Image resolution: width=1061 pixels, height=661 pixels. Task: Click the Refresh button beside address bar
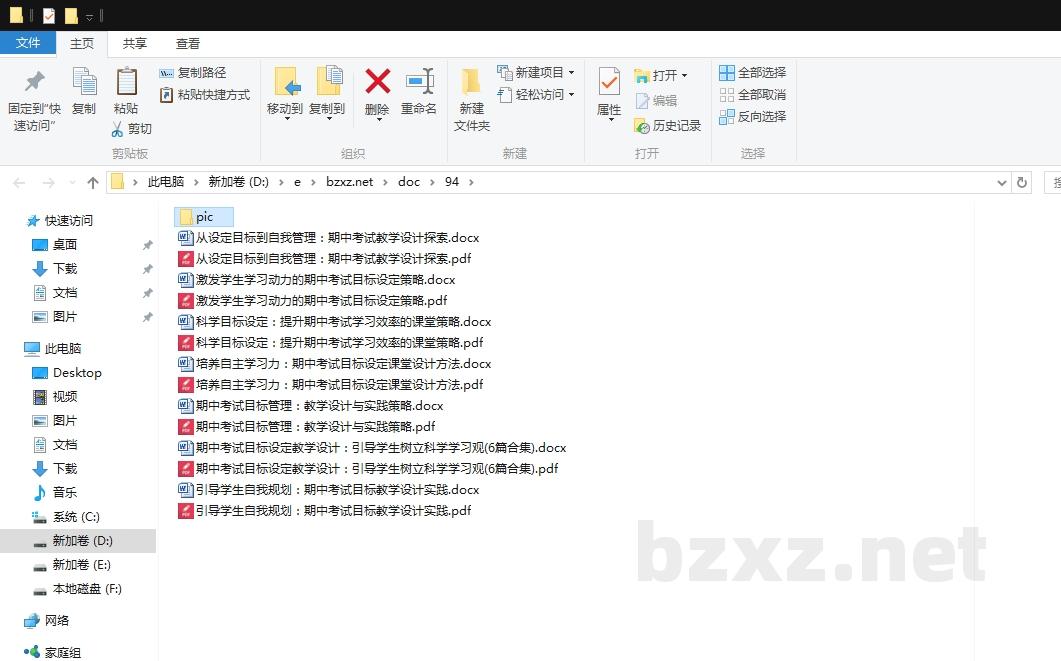coord(1021,182)
